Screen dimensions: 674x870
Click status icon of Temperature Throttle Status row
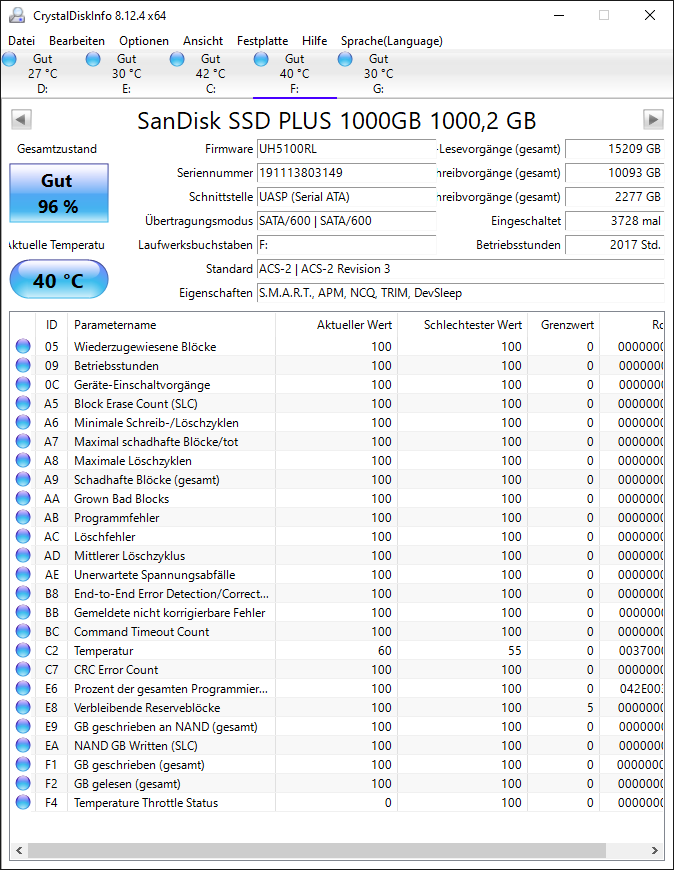tap(23, 802)
